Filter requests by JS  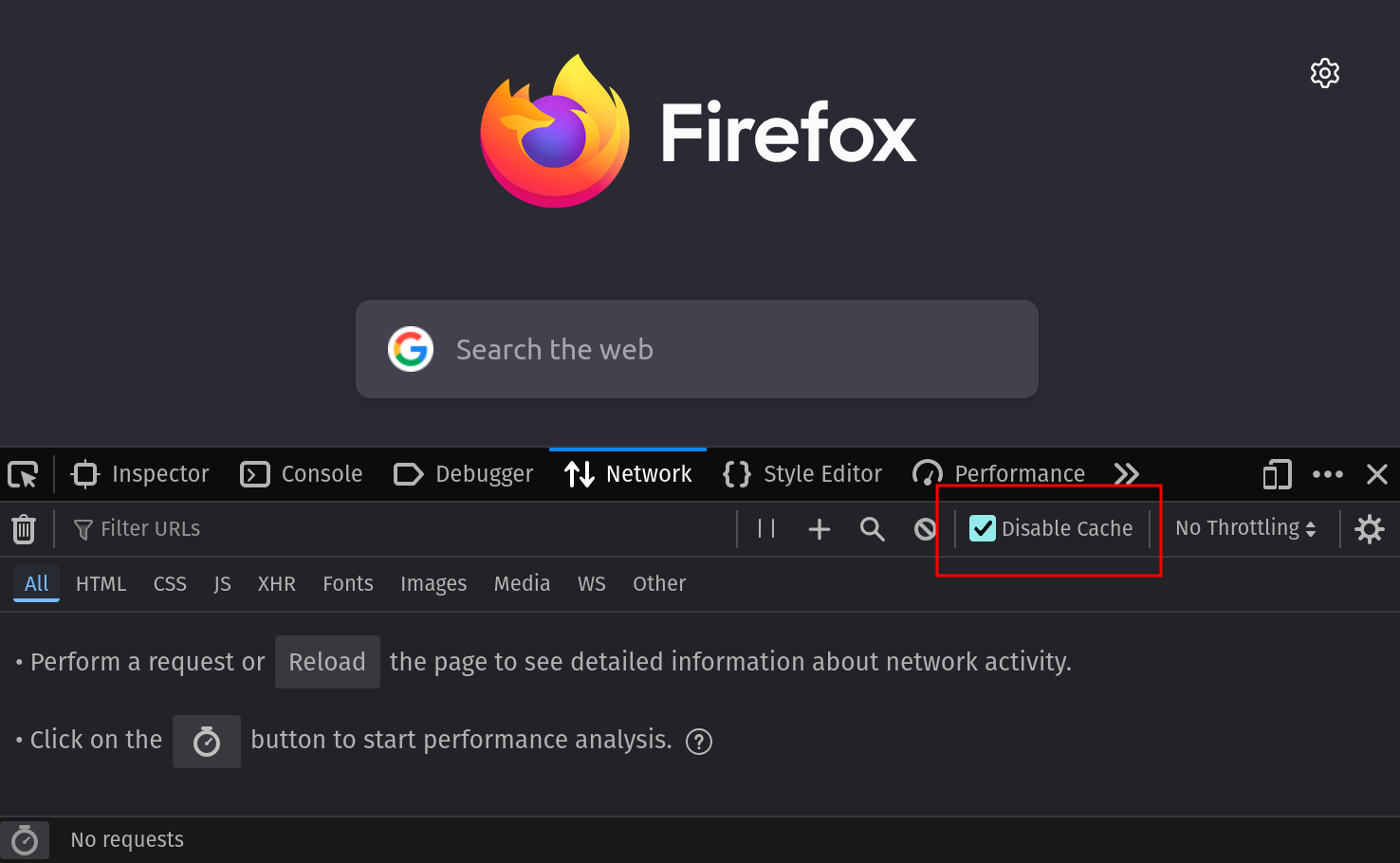point(223,584)
